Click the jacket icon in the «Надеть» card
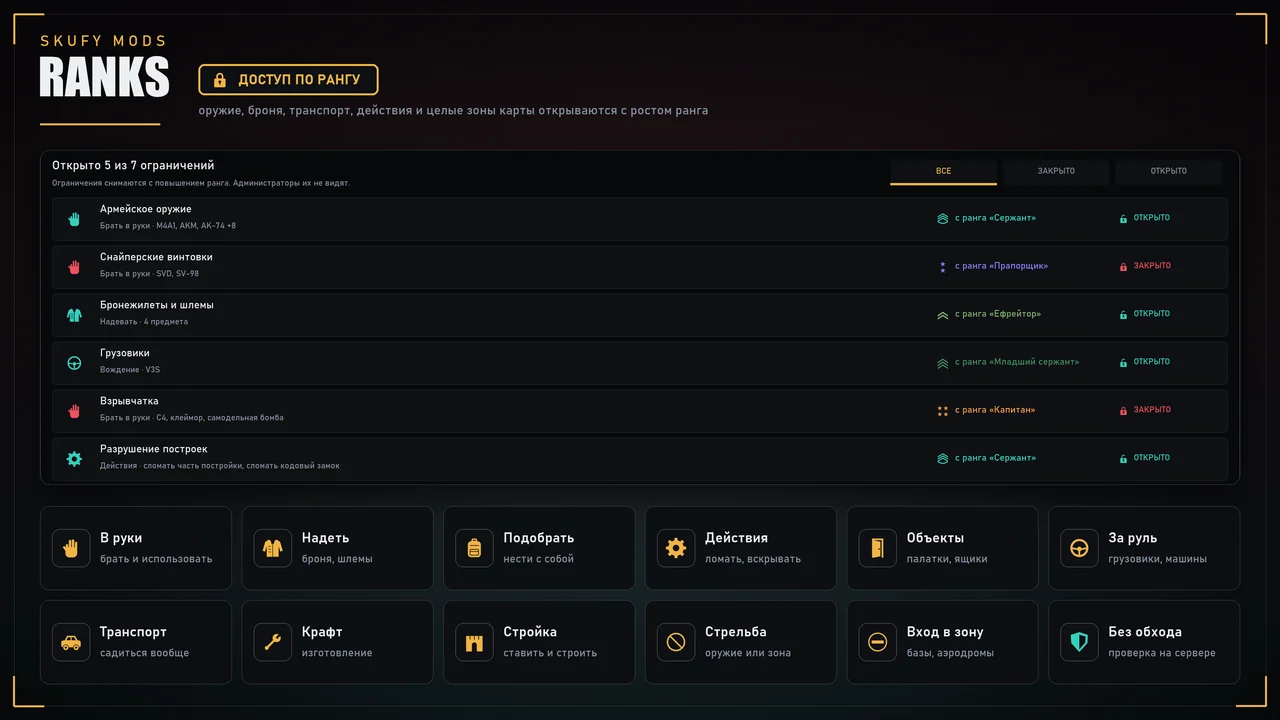Image resolution: width=1280 pixels, height=720 pixels. 273,548
